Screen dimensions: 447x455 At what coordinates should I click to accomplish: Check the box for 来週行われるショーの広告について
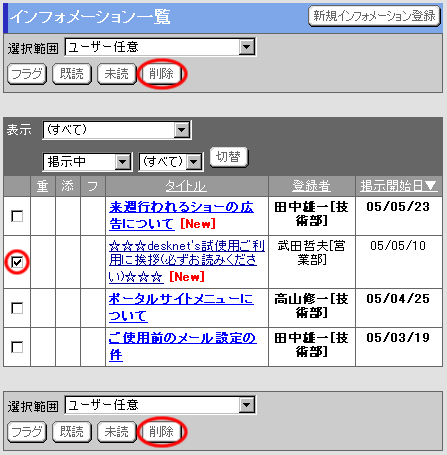tap(17, 216)
